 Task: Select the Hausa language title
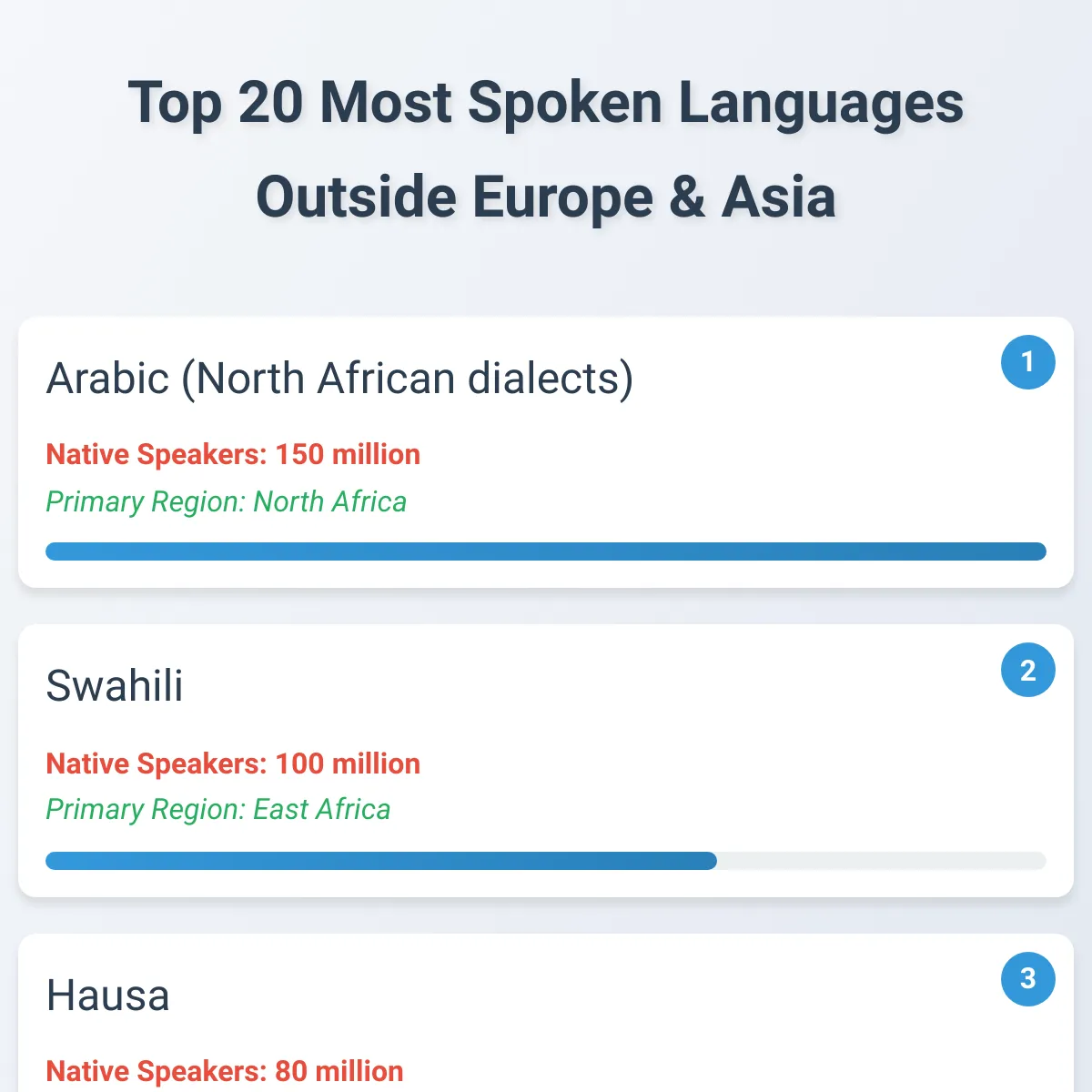[x=107, y=995]
